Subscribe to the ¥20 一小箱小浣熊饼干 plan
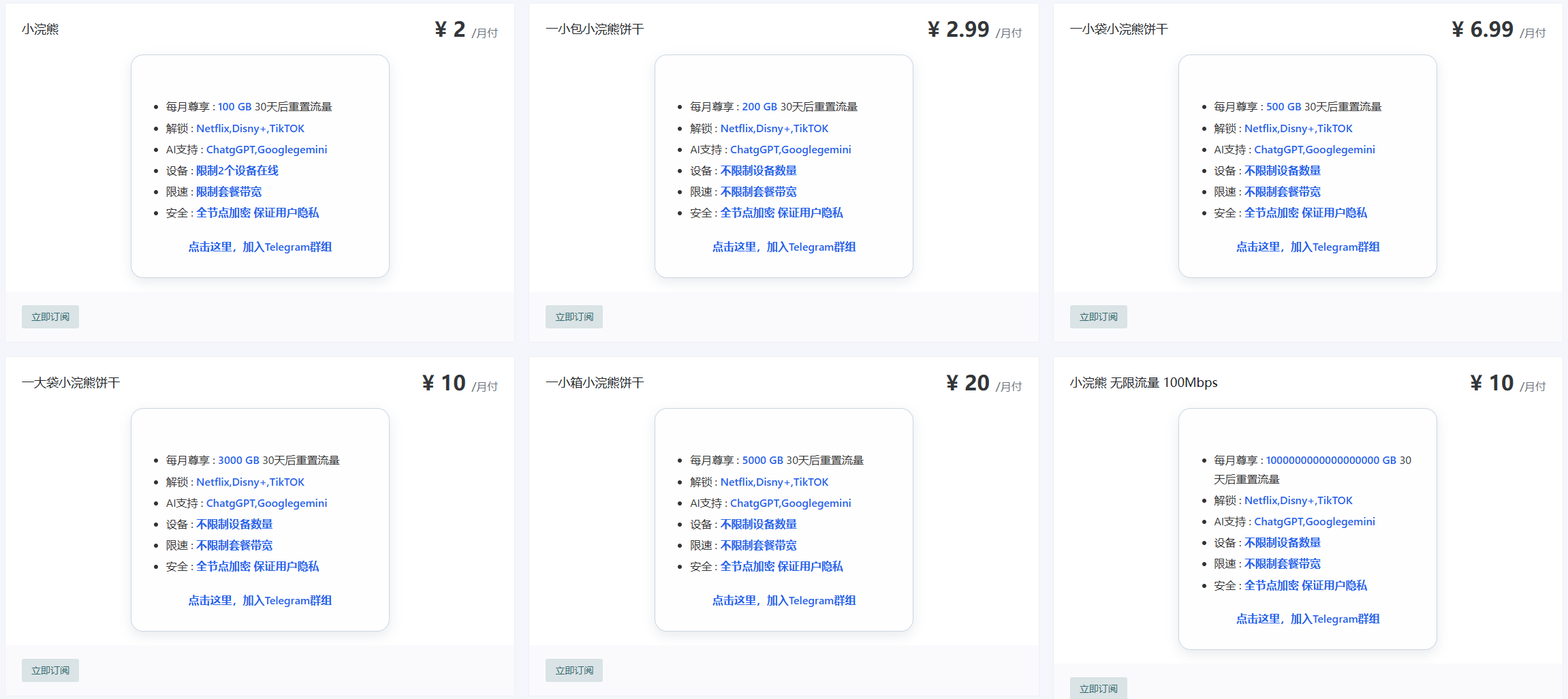 [574, 670]
